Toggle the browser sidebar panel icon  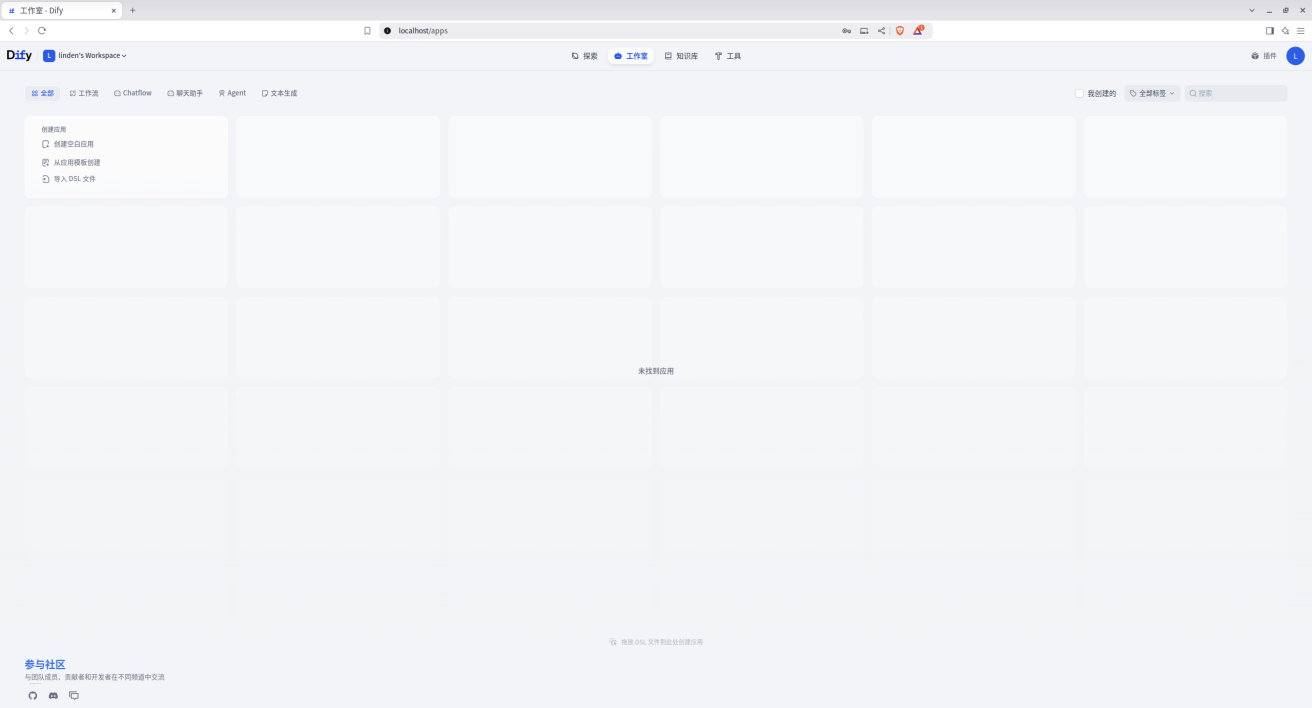[1270, 31]
